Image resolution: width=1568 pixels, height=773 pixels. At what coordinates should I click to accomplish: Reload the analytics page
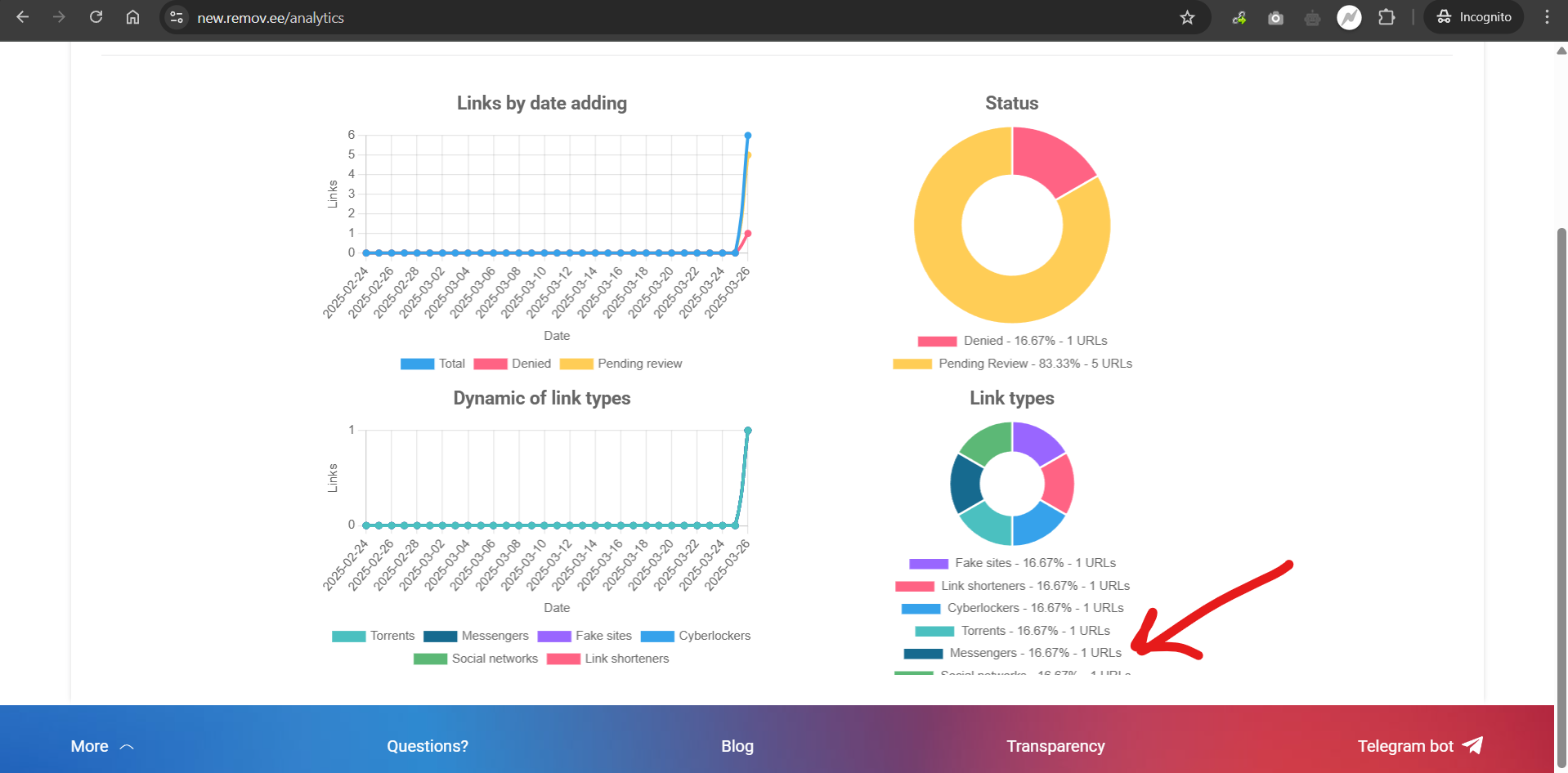tap(96, 17)
